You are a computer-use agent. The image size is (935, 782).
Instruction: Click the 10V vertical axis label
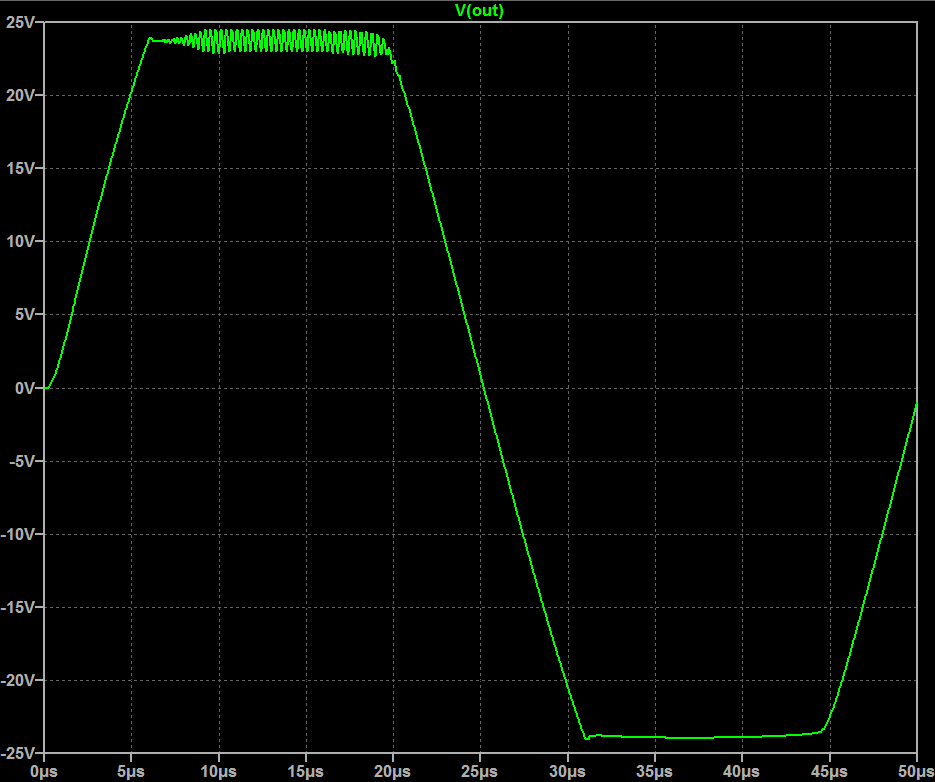coord(20,242)
